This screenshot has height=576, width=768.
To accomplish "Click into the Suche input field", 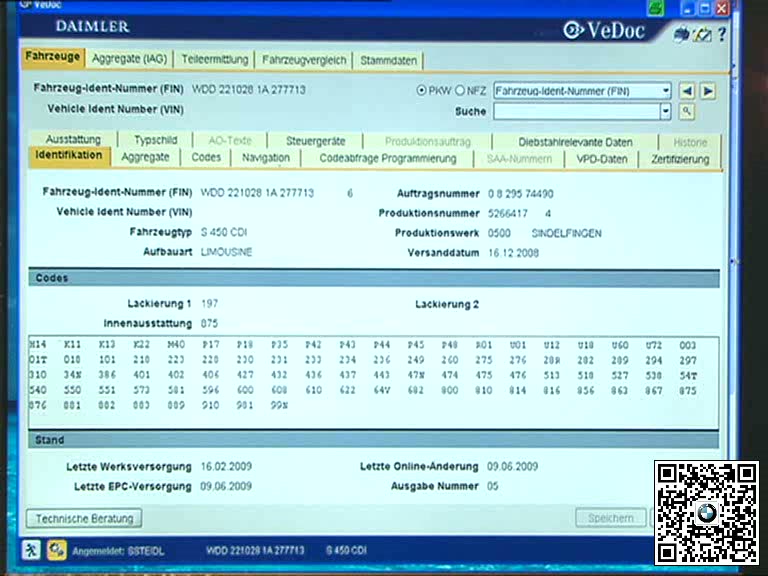I will click(576, 112).
